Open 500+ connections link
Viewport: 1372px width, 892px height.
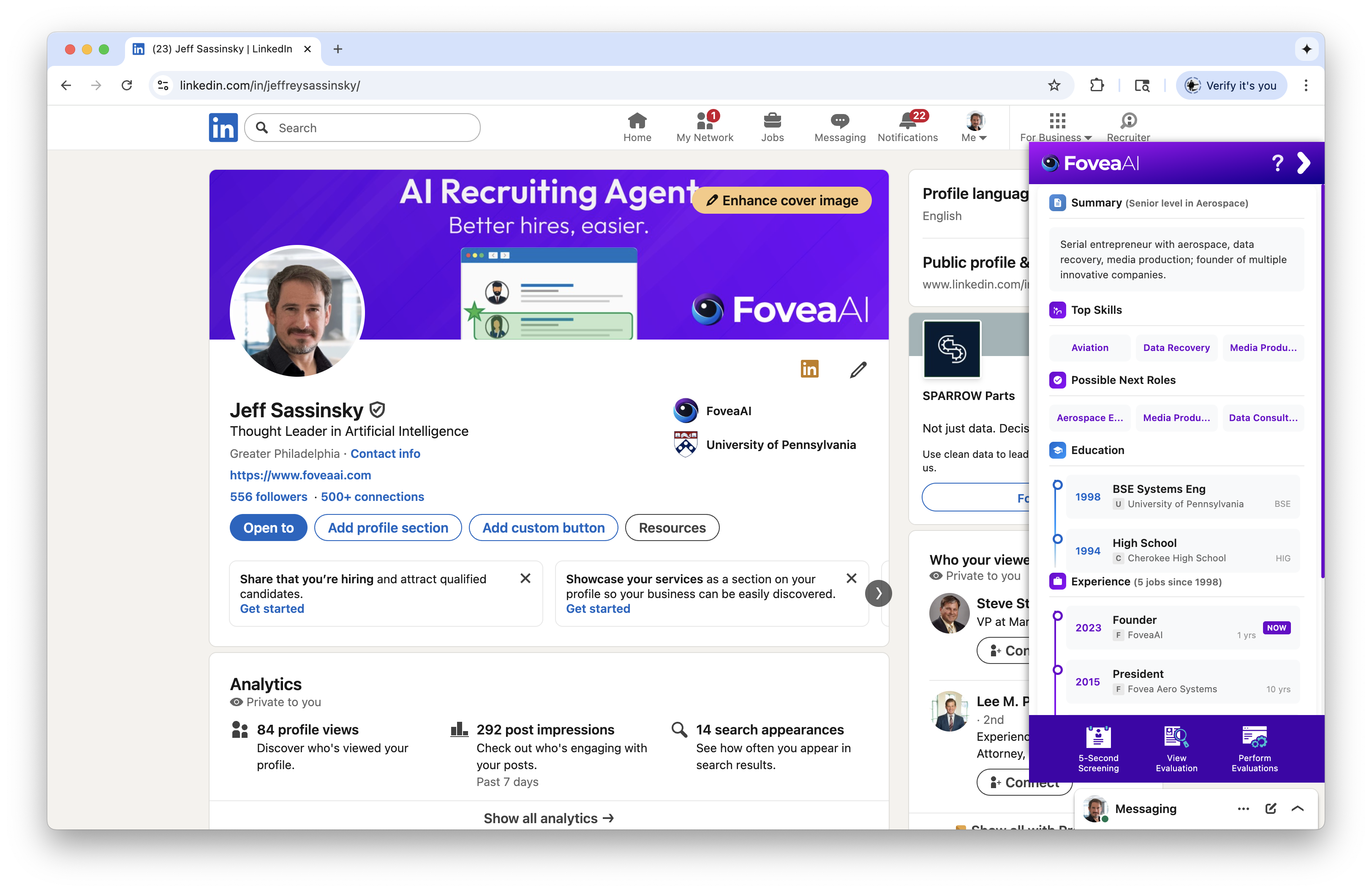click(x=373, y=497)
